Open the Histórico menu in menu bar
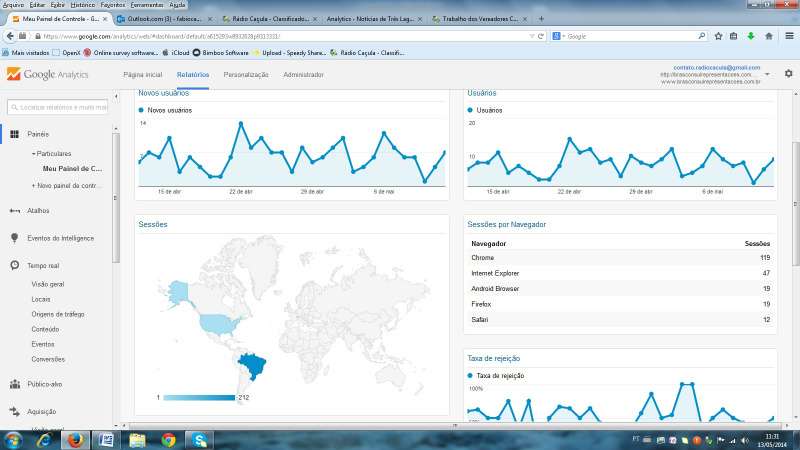This screenshot has height=450, width=800. pyautogui.click(x=82, y=5)
